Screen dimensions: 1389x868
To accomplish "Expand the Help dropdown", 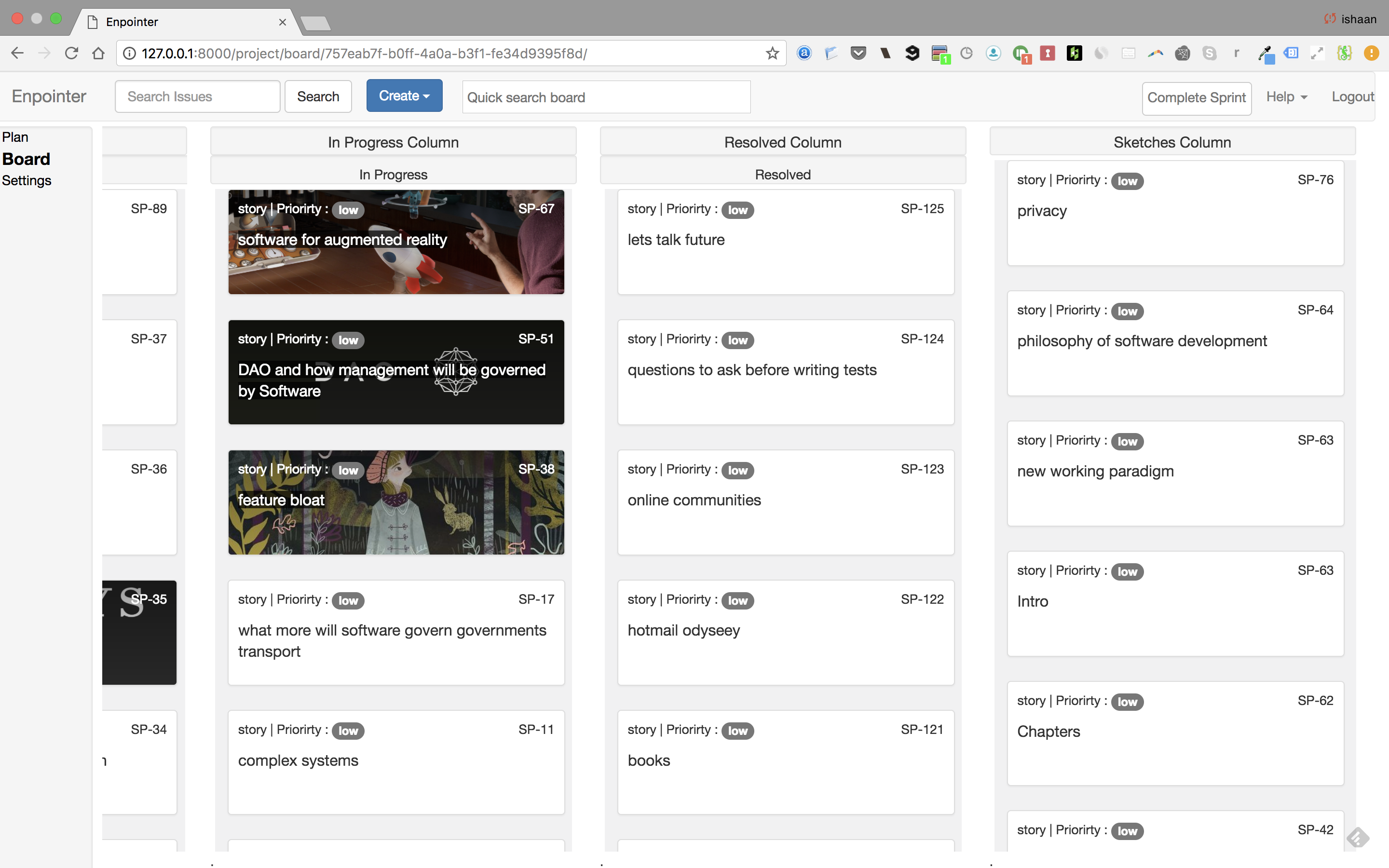I will coord(1286,97).
